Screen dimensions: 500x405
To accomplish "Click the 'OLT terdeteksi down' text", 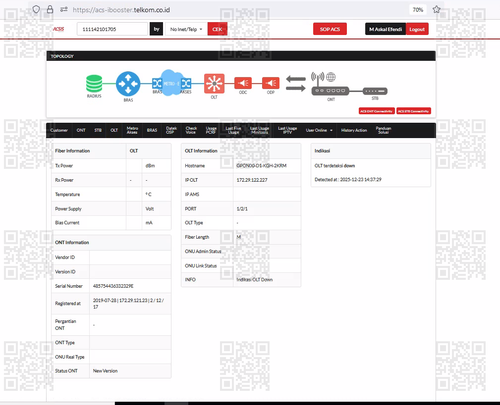I will coord(335,166).
